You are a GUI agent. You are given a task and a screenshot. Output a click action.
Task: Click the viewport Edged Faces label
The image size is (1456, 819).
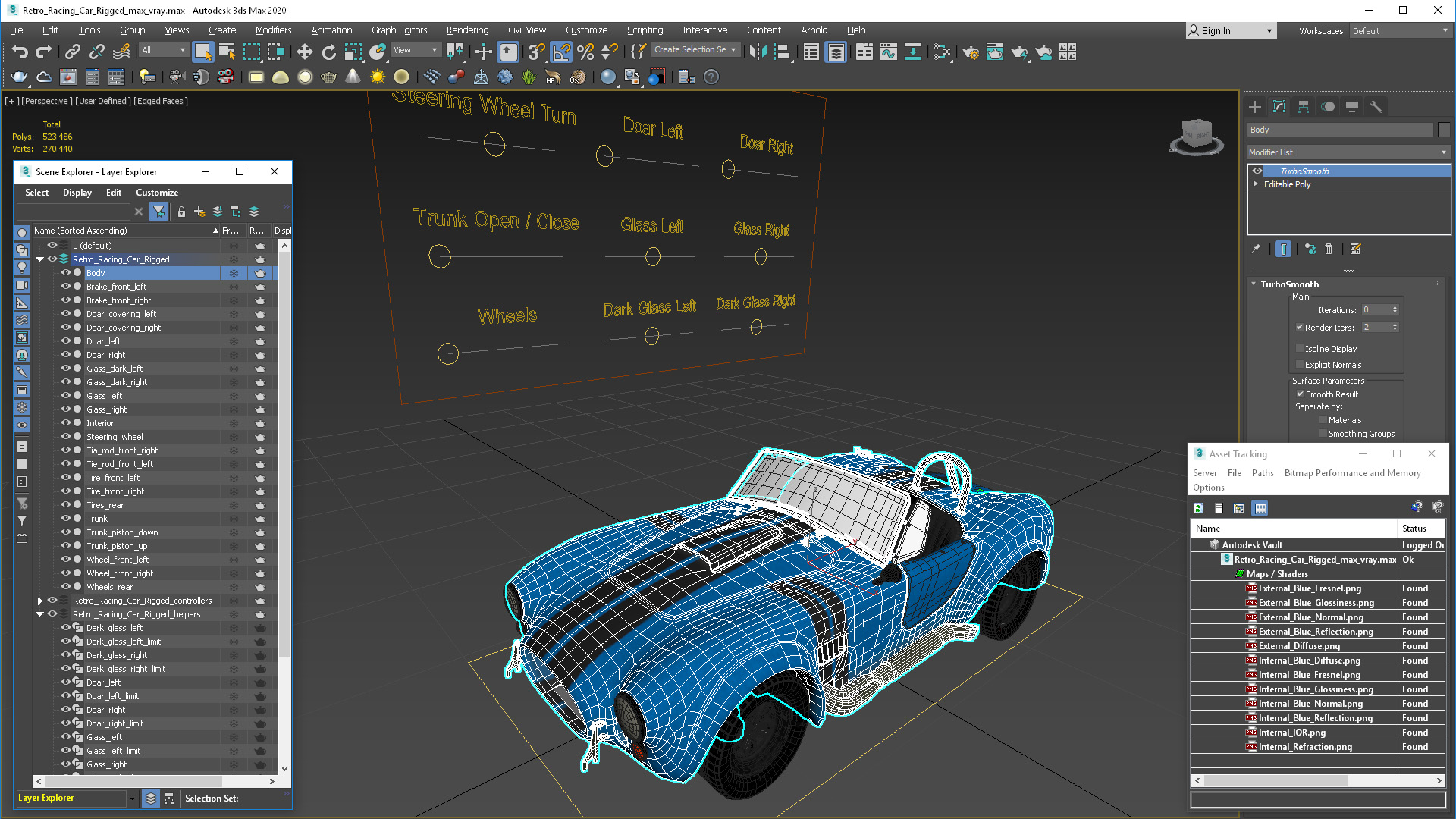(x=161, y=101)
